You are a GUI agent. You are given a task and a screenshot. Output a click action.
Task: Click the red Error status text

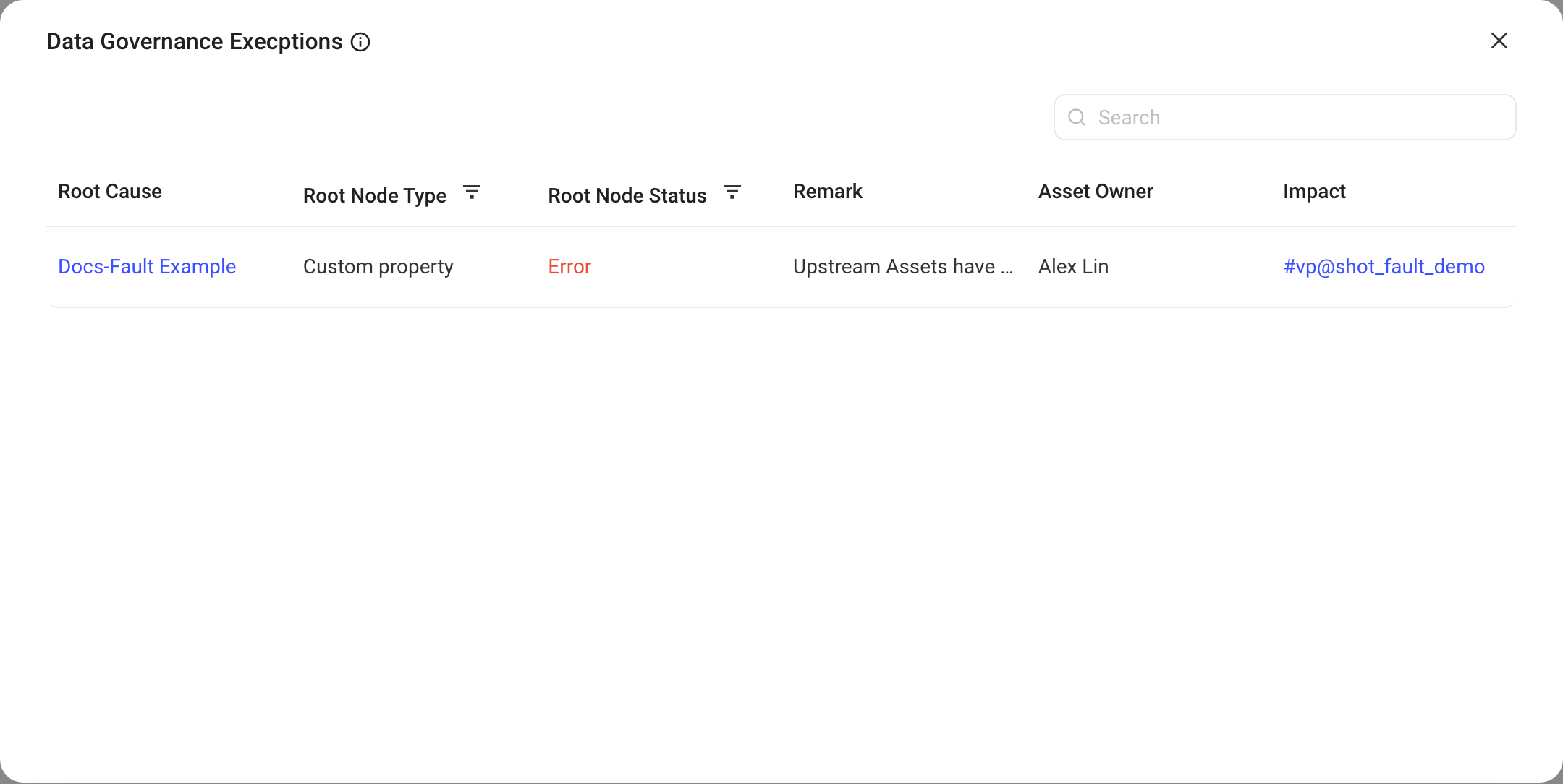click(x=569, y=267)
